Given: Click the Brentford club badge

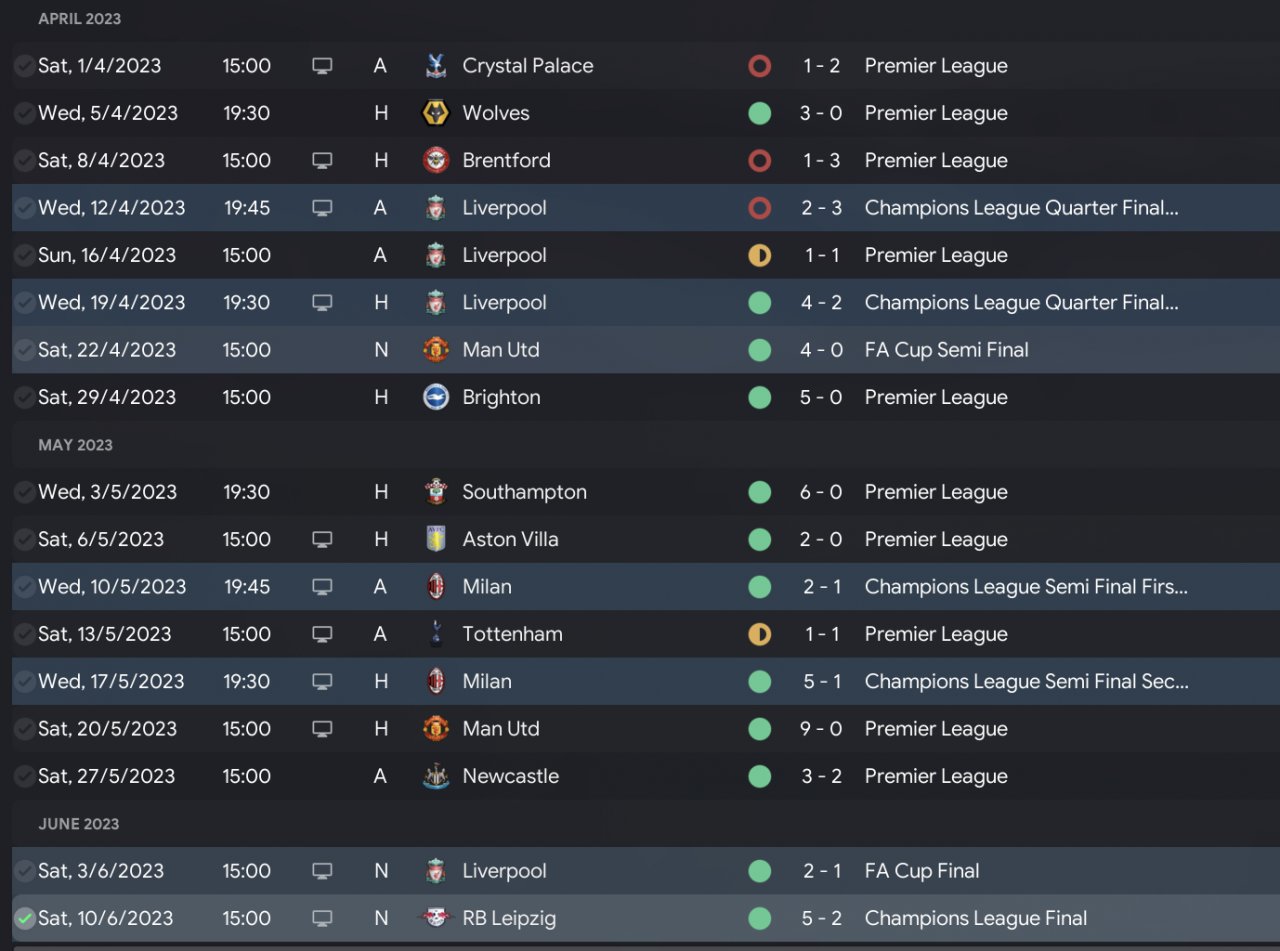Looking at the screenshot, I should point(436,160).
